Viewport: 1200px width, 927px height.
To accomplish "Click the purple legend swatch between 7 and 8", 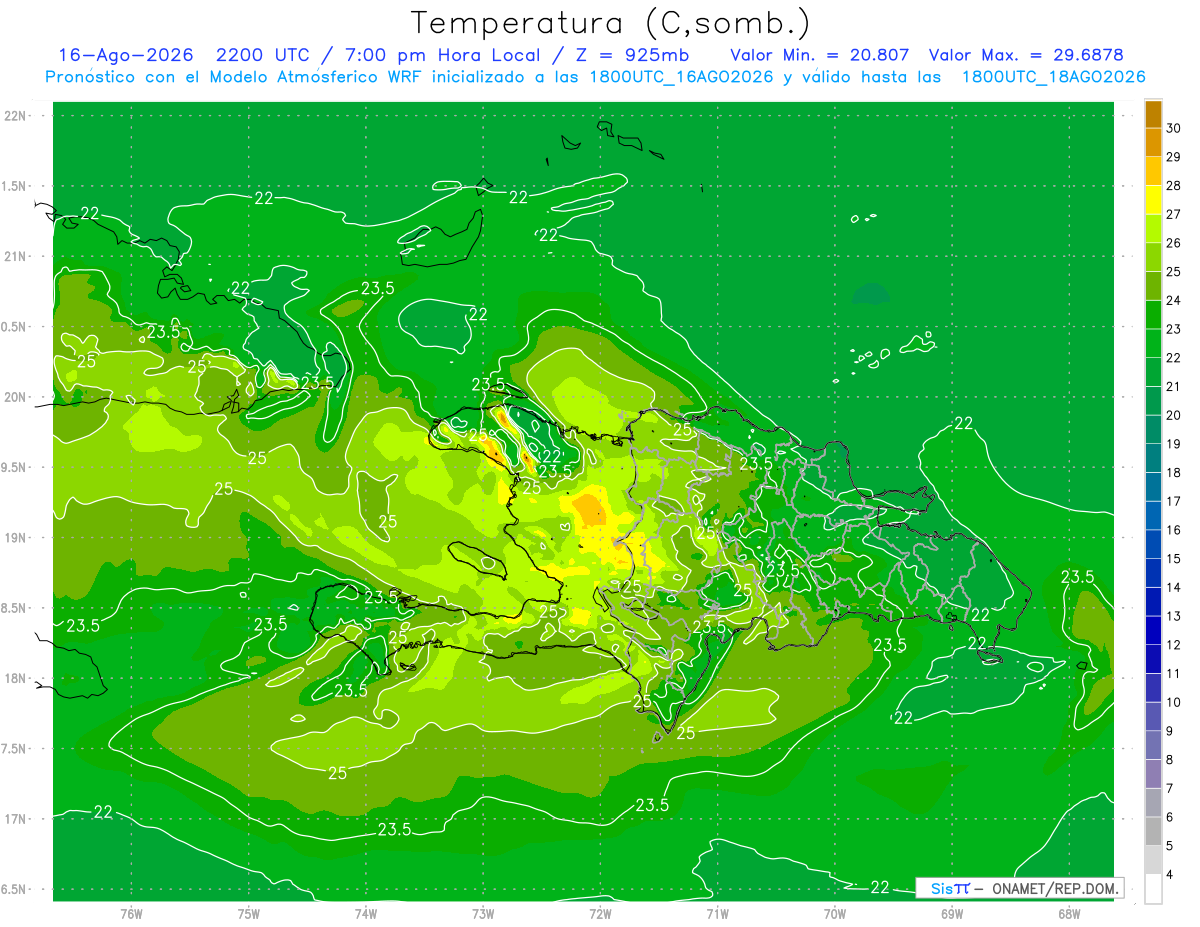I will [1153, 774].
